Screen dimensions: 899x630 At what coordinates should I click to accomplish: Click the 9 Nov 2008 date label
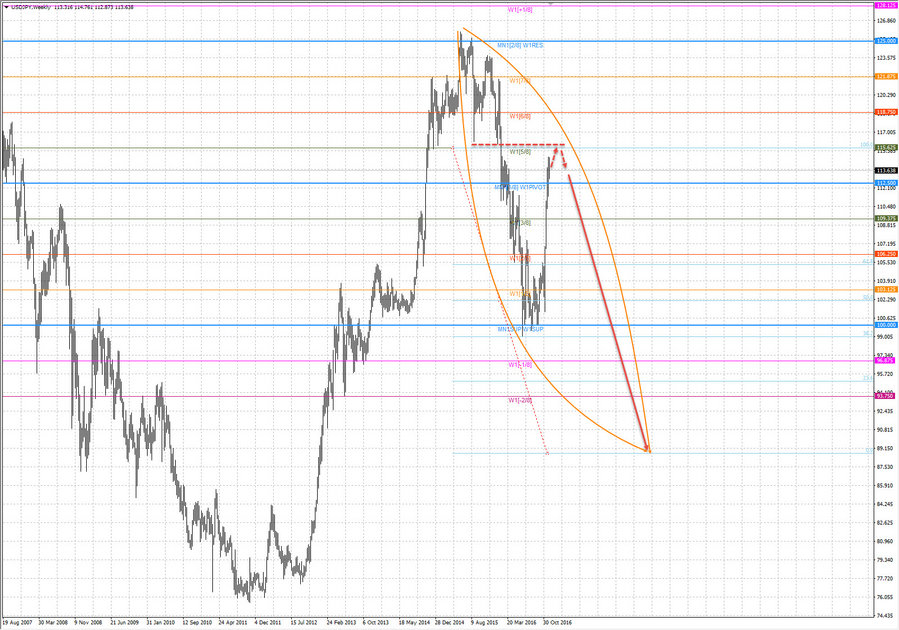(88, 622)
